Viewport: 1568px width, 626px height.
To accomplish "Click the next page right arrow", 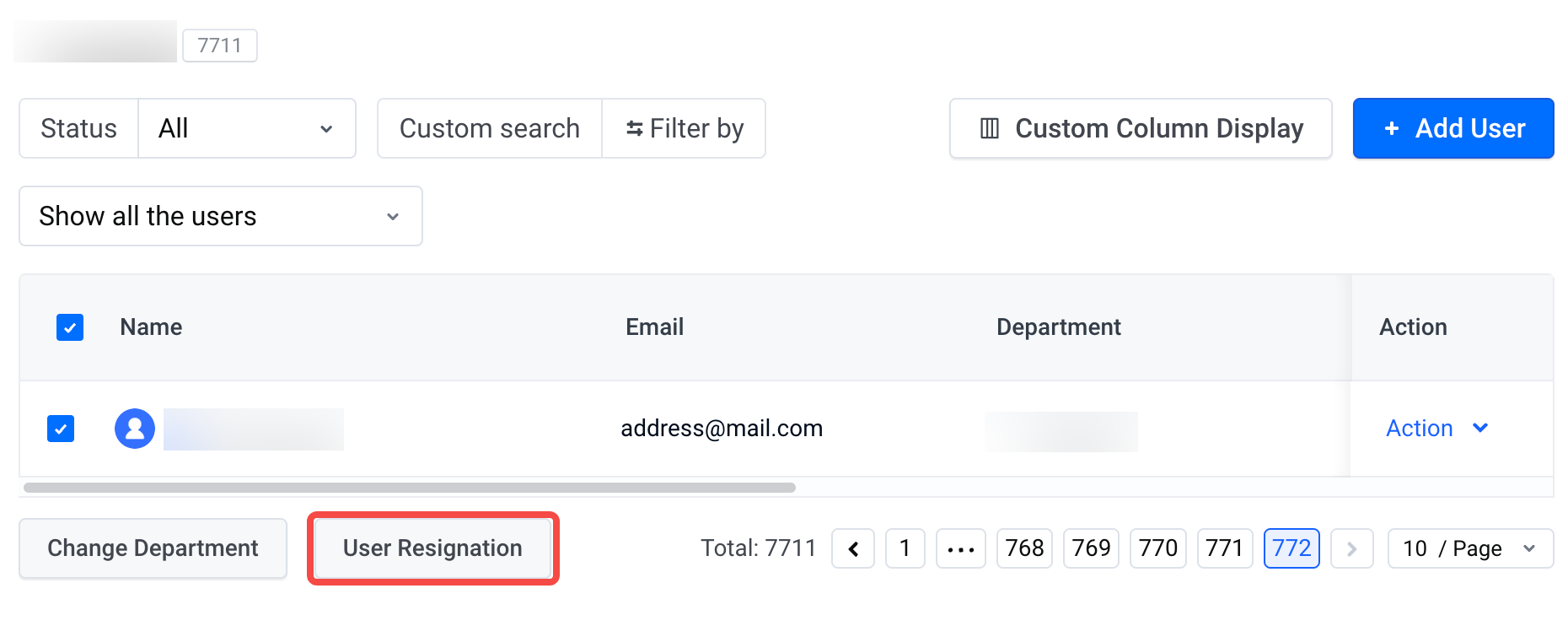I will click(1352, 548).
